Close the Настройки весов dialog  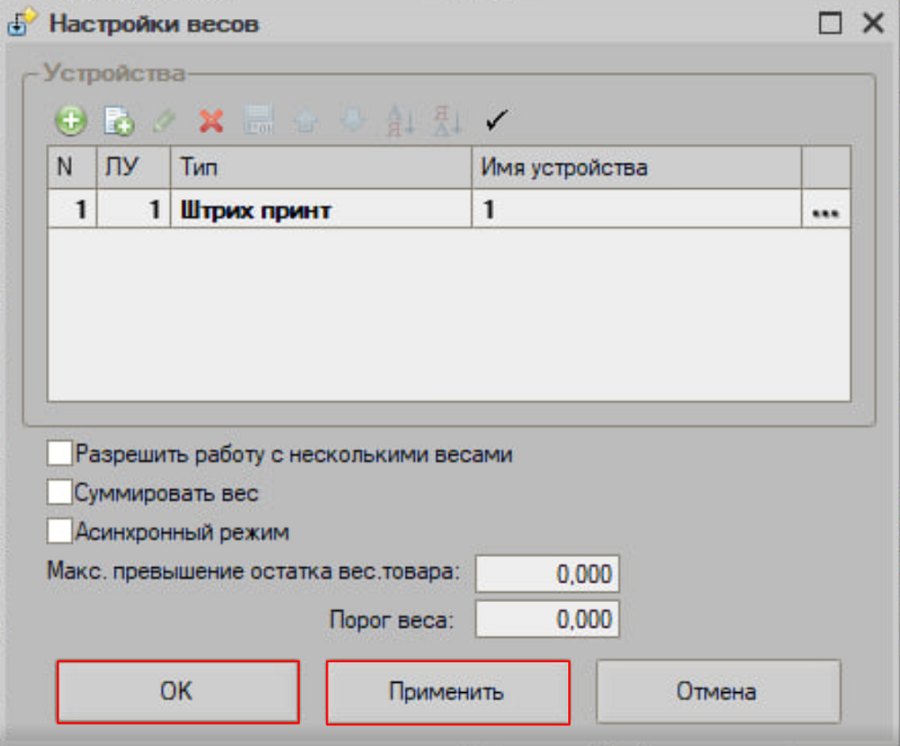(x=873, y=24)
